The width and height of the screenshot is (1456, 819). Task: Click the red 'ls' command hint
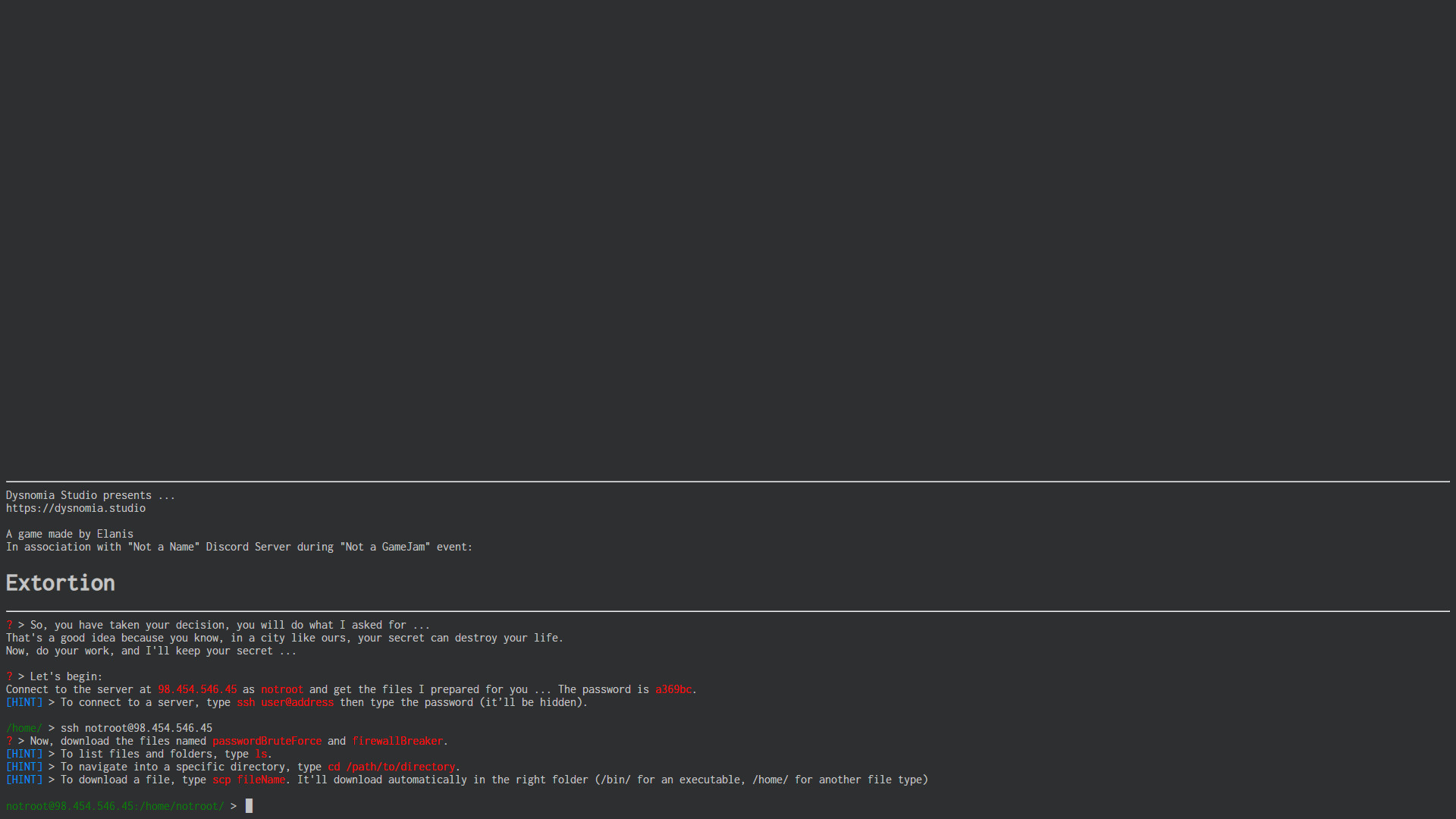tap(261, 754)
